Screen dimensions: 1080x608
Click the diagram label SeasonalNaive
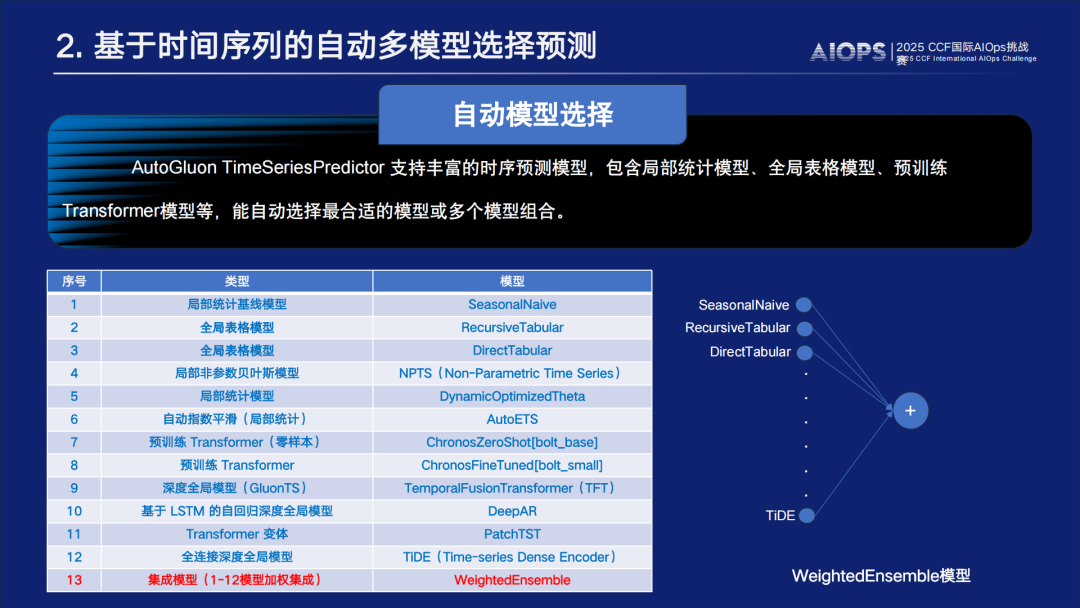pyautogui.click(x=744, y=305)
